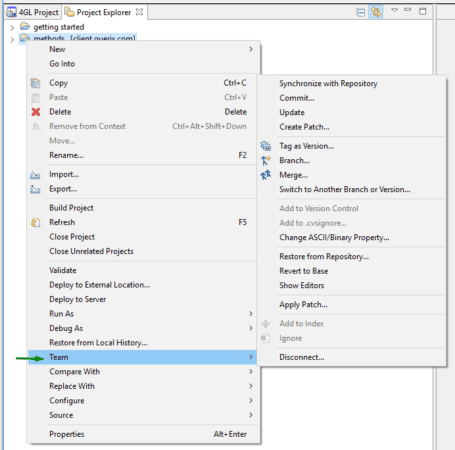This screenshot has height=450, width=455.
Task: Choose Synchronize with Repository
Action: pyautogui.click(x=328, y=83)
